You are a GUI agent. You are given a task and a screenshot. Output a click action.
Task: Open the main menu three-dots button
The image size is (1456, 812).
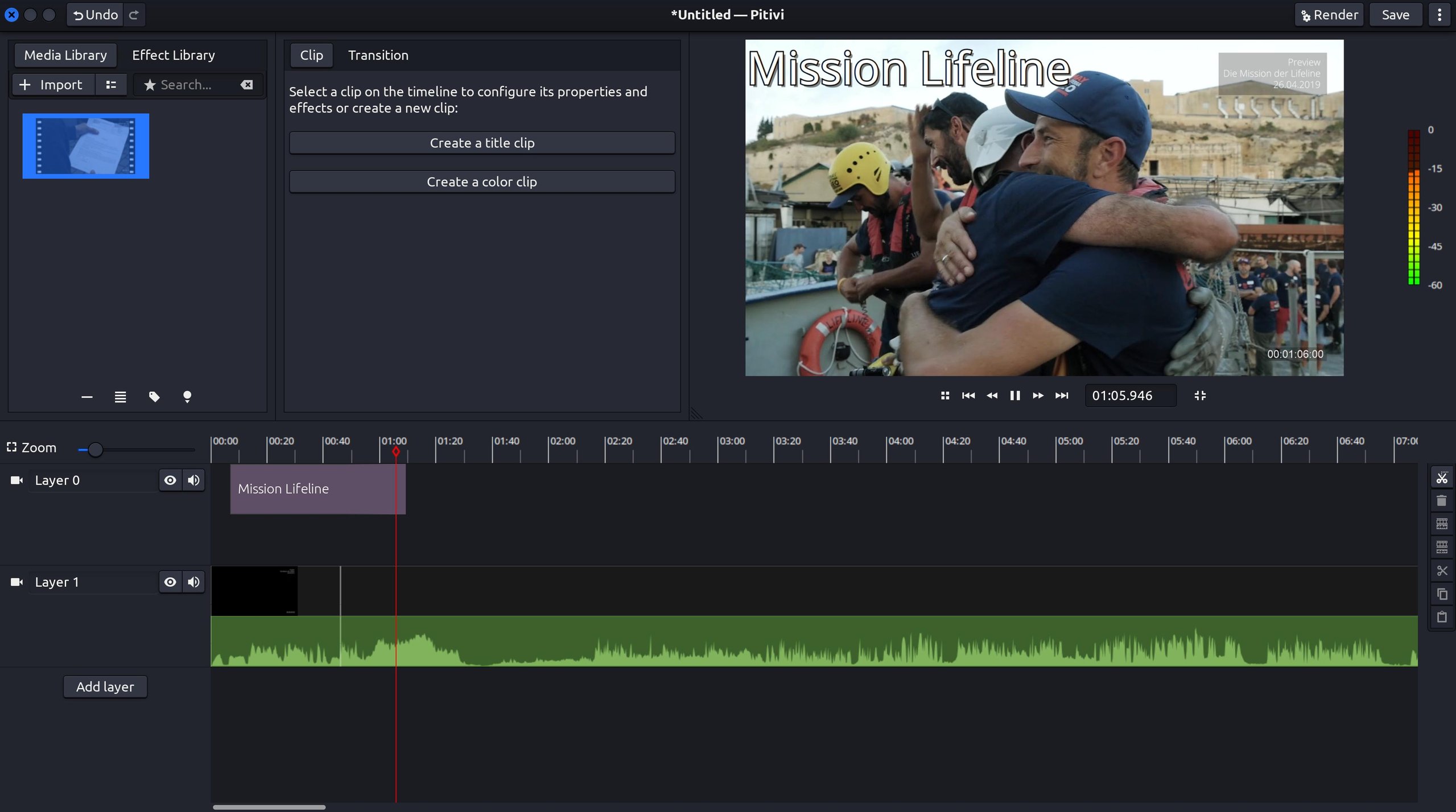coord(1439,15)
